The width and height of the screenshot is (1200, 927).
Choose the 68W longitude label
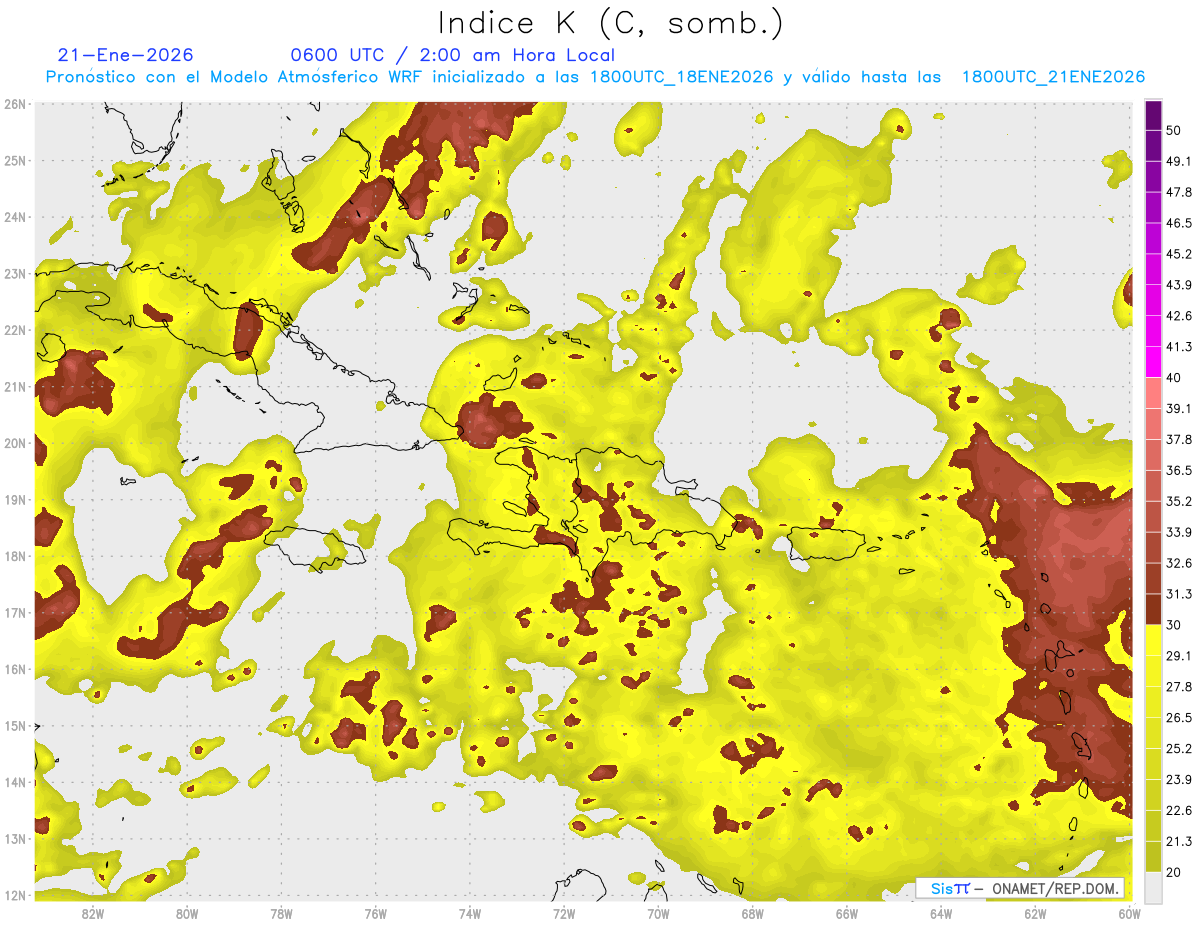752,914
